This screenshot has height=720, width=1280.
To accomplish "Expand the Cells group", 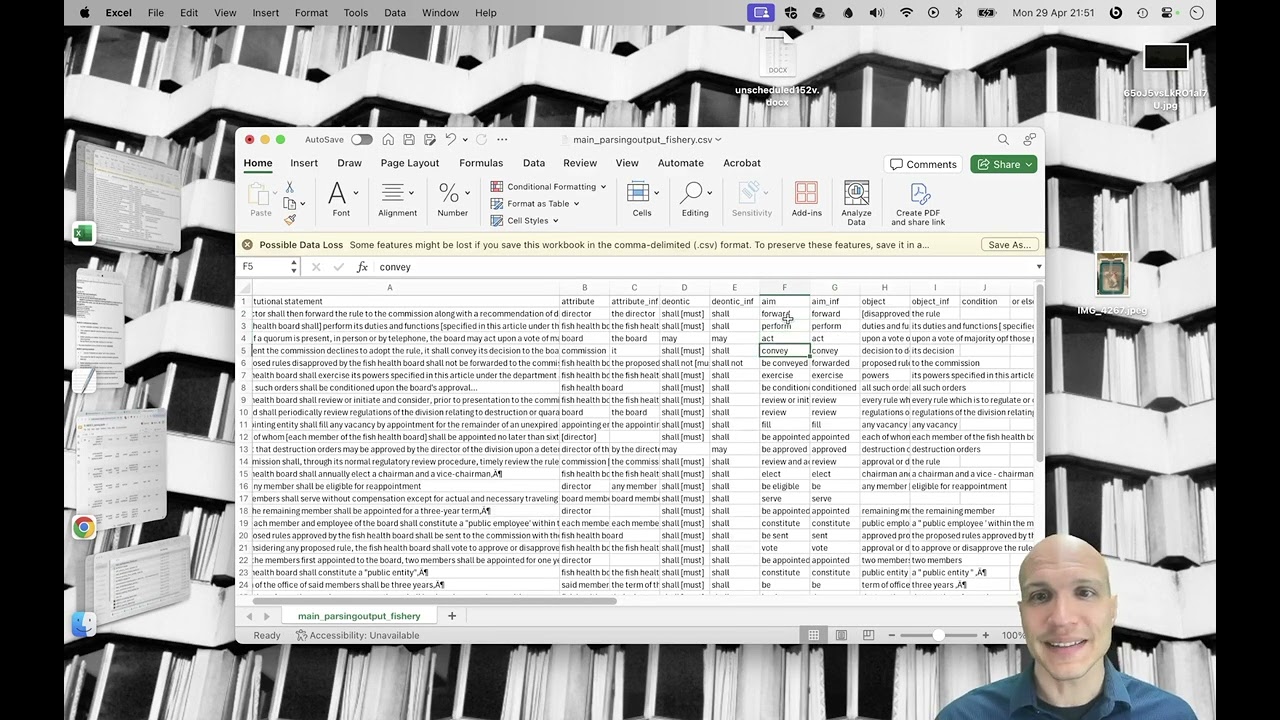I will 642,198.
